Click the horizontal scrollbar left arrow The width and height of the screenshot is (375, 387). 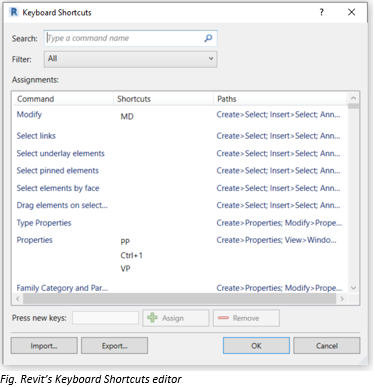18,299
